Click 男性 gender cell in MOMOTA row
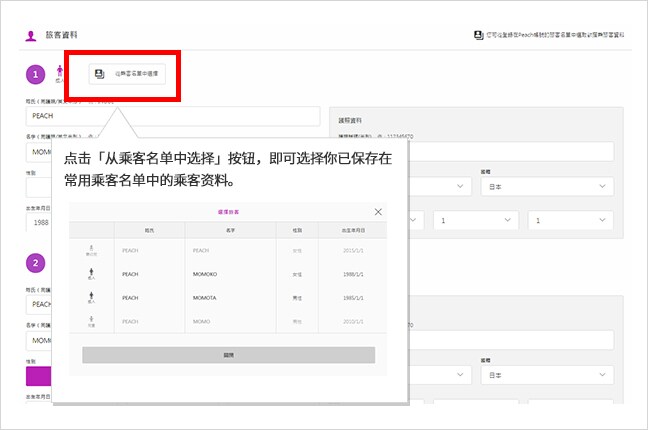Viewport: 648px width, 430px height. tap(297, 298)
